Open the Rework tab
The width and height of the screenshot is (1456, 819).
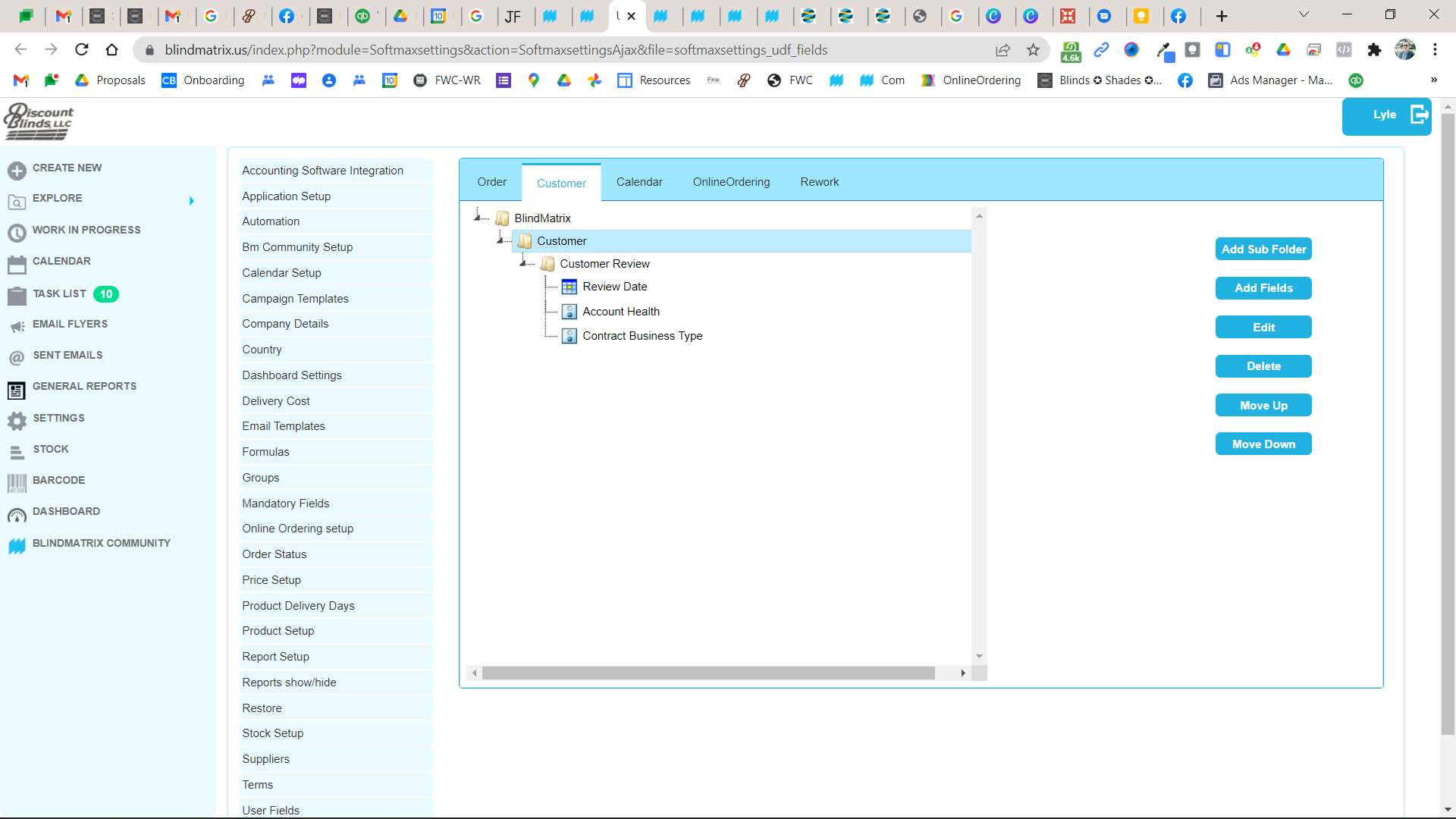point(819,182)
